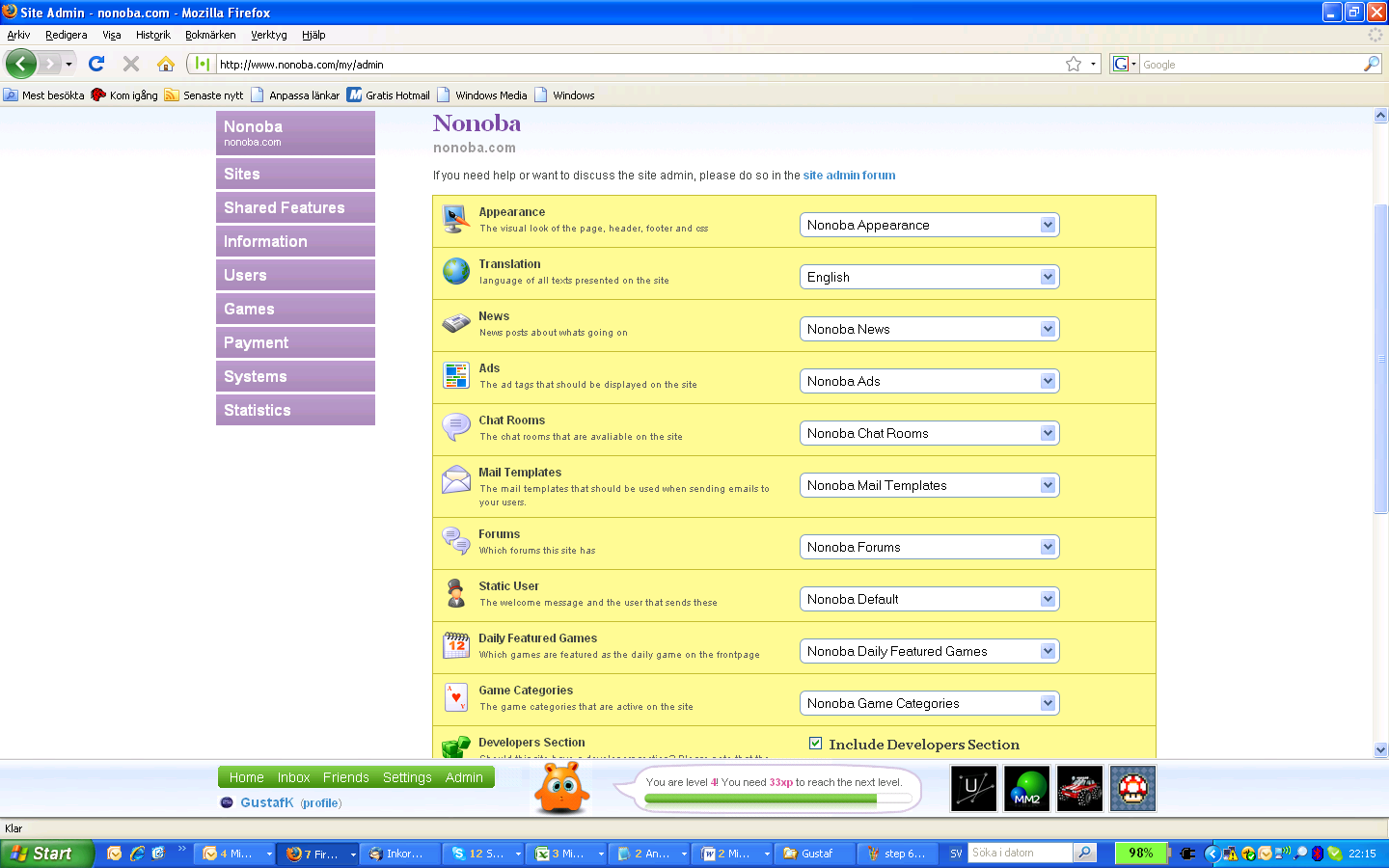Open the Verktyg menu

point(269,35)
